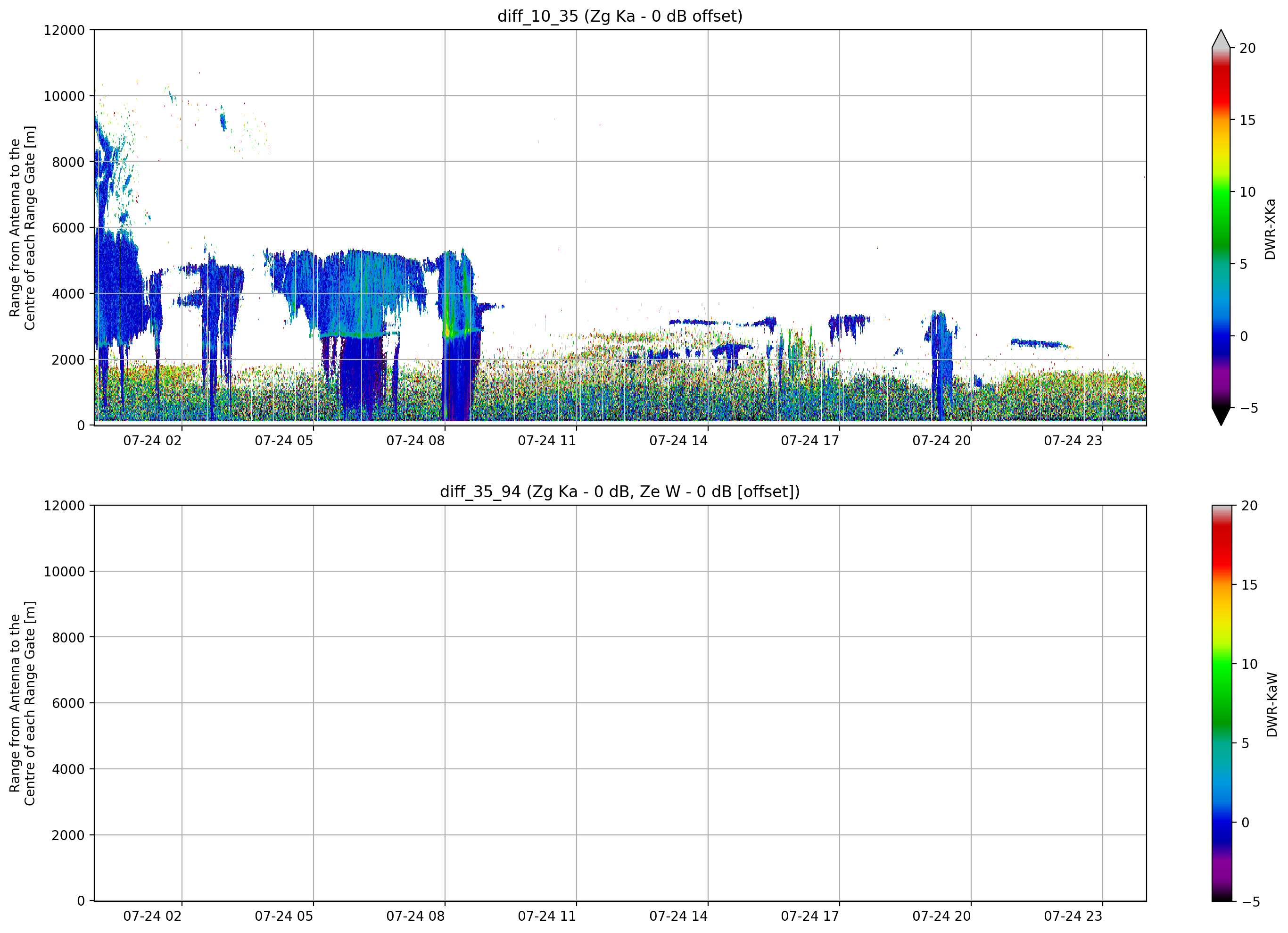Click the diff_35_94 plot title
1288x933 pixels.
tap(619, 491)
